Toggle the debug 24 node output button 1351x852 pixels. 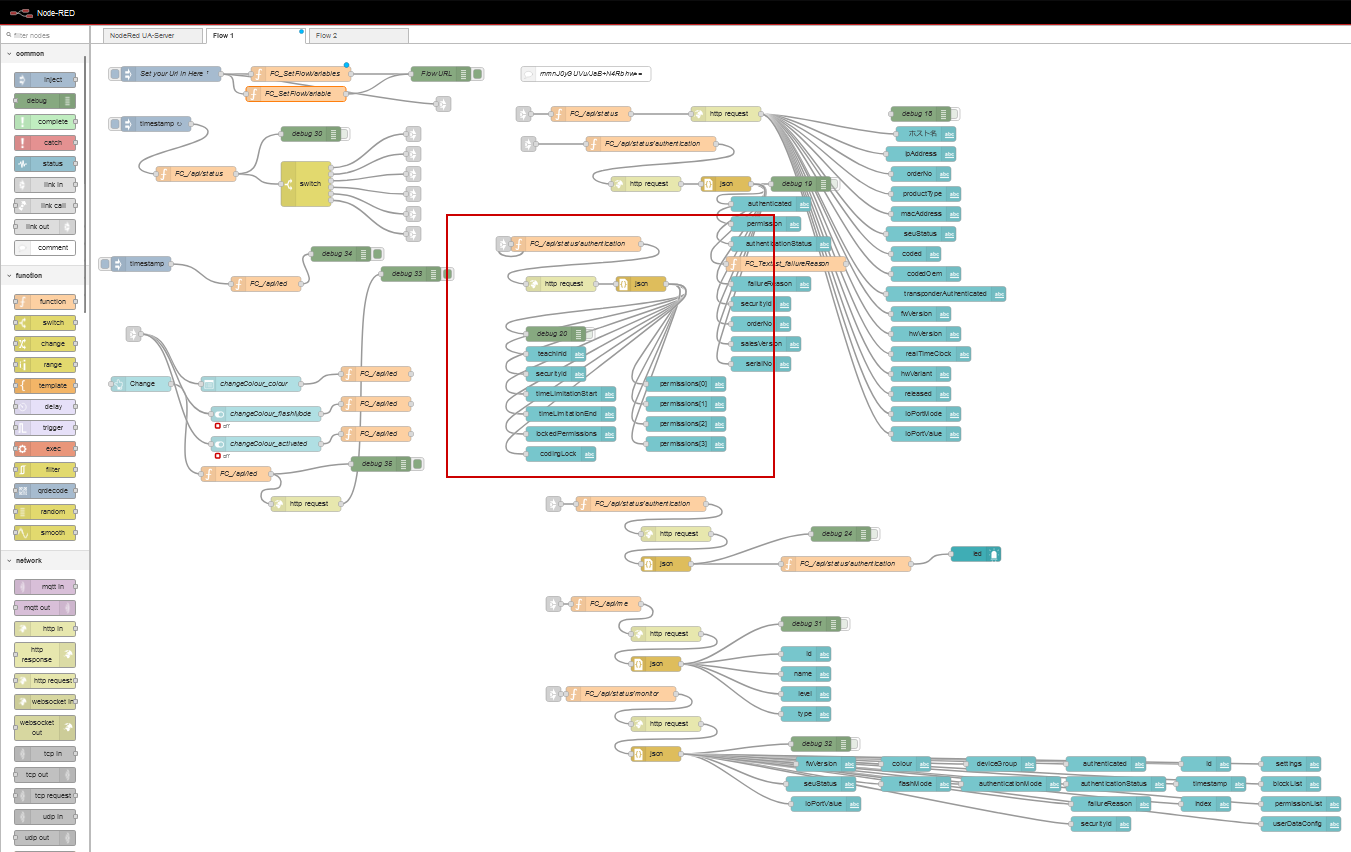coord(875,534)
